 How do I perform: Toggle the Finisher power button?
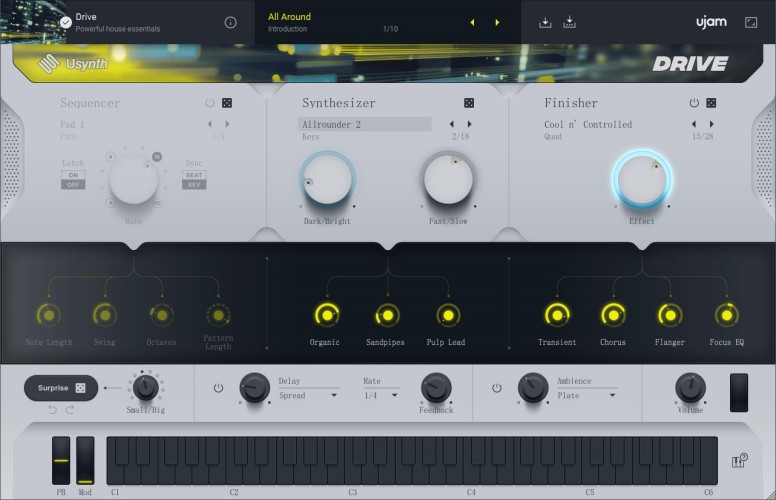pos(694,103)
